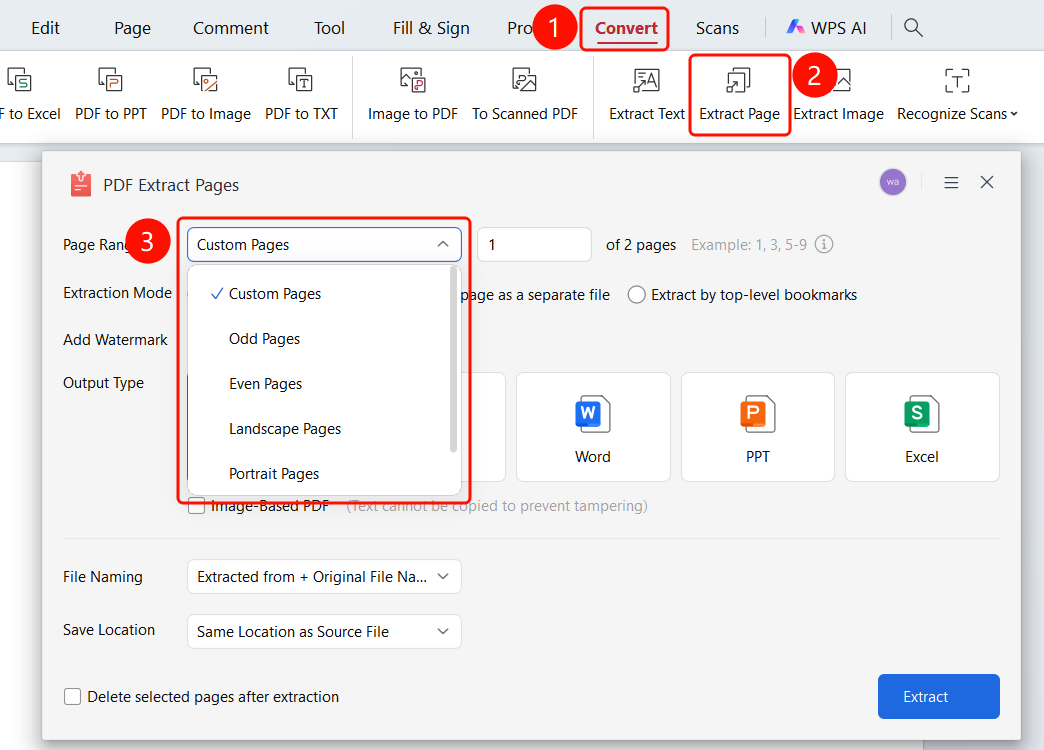
Task: Select Extract by top-level bookmarks option
Action: click(637, 294)
